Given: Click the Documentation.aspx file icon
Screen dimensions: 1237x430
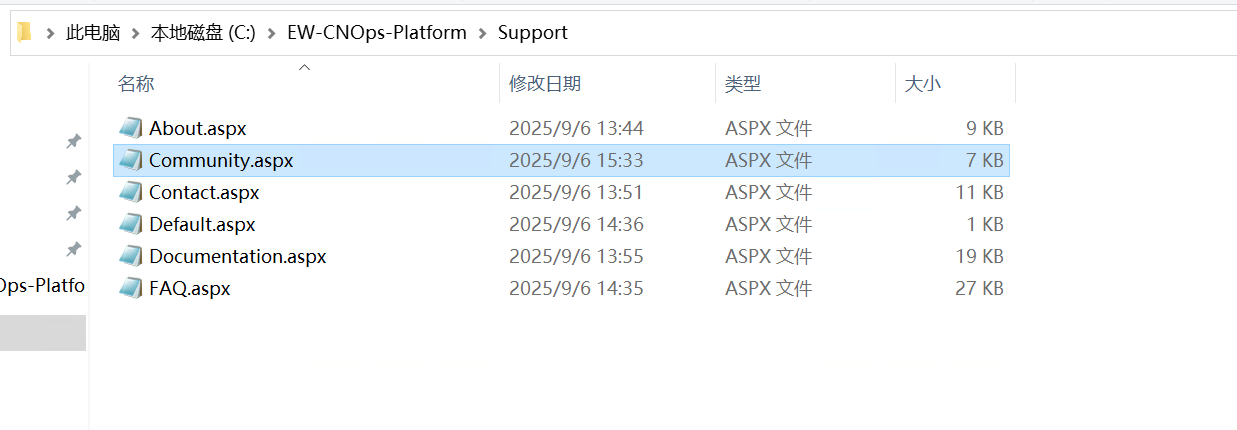Looking at the screenshot, I should point(131,256).
